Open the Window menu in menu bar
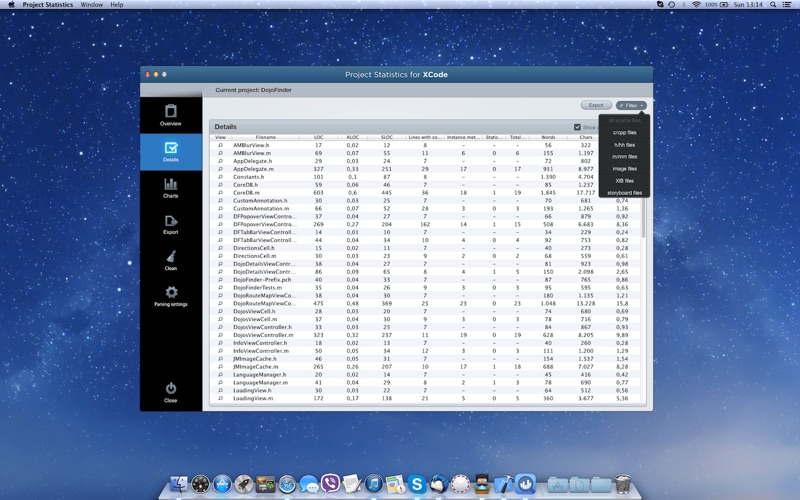The width and height of the screenshot is (800, 500). pos(92,5)
